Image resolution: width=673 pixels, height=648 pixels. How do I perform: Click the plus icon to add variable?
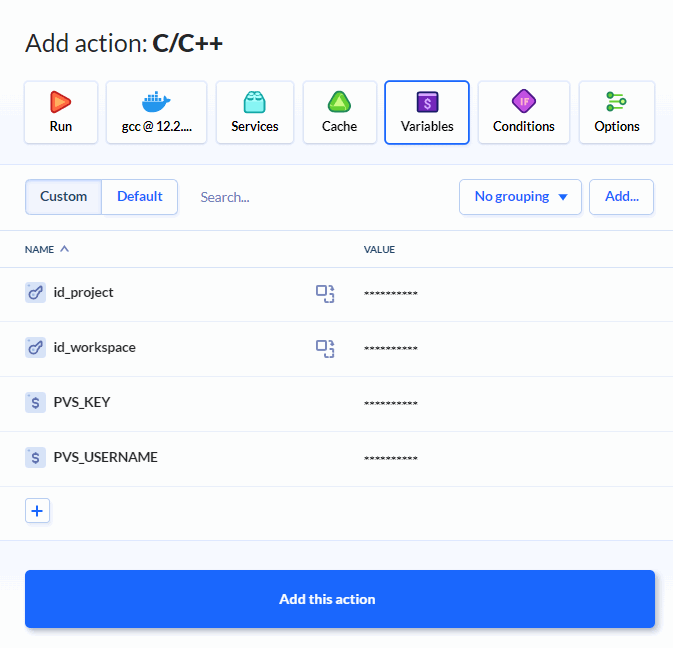click(37, 511)
